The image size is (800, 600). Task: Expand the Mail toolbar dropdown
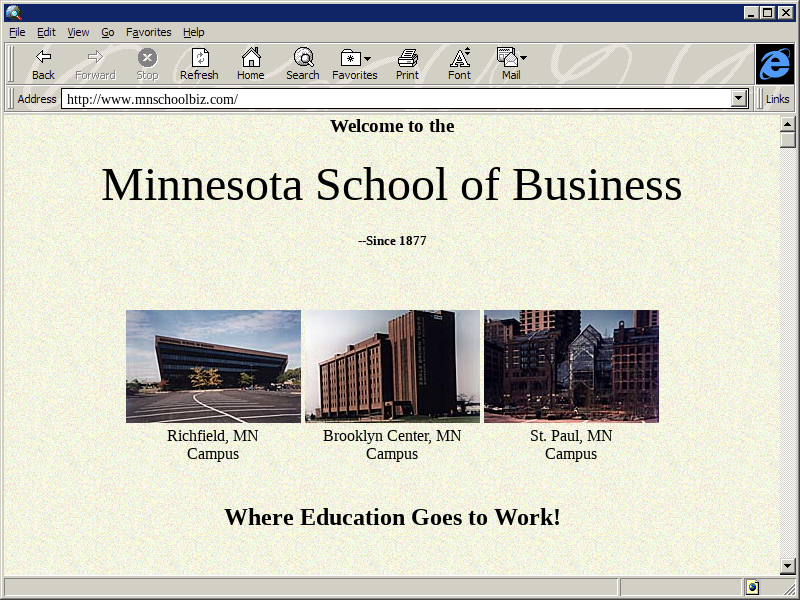click(x=523, y=59)
